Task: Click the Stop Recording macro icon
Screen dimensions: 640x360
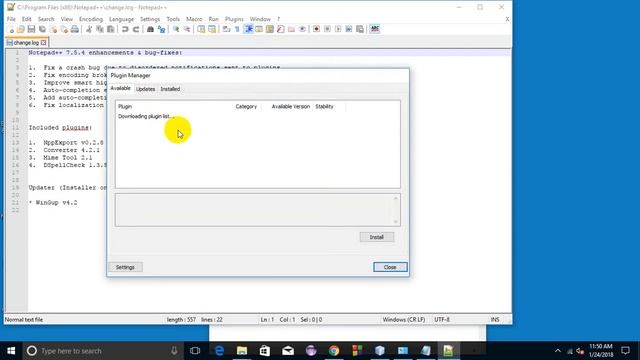Action: pos(327,29)
